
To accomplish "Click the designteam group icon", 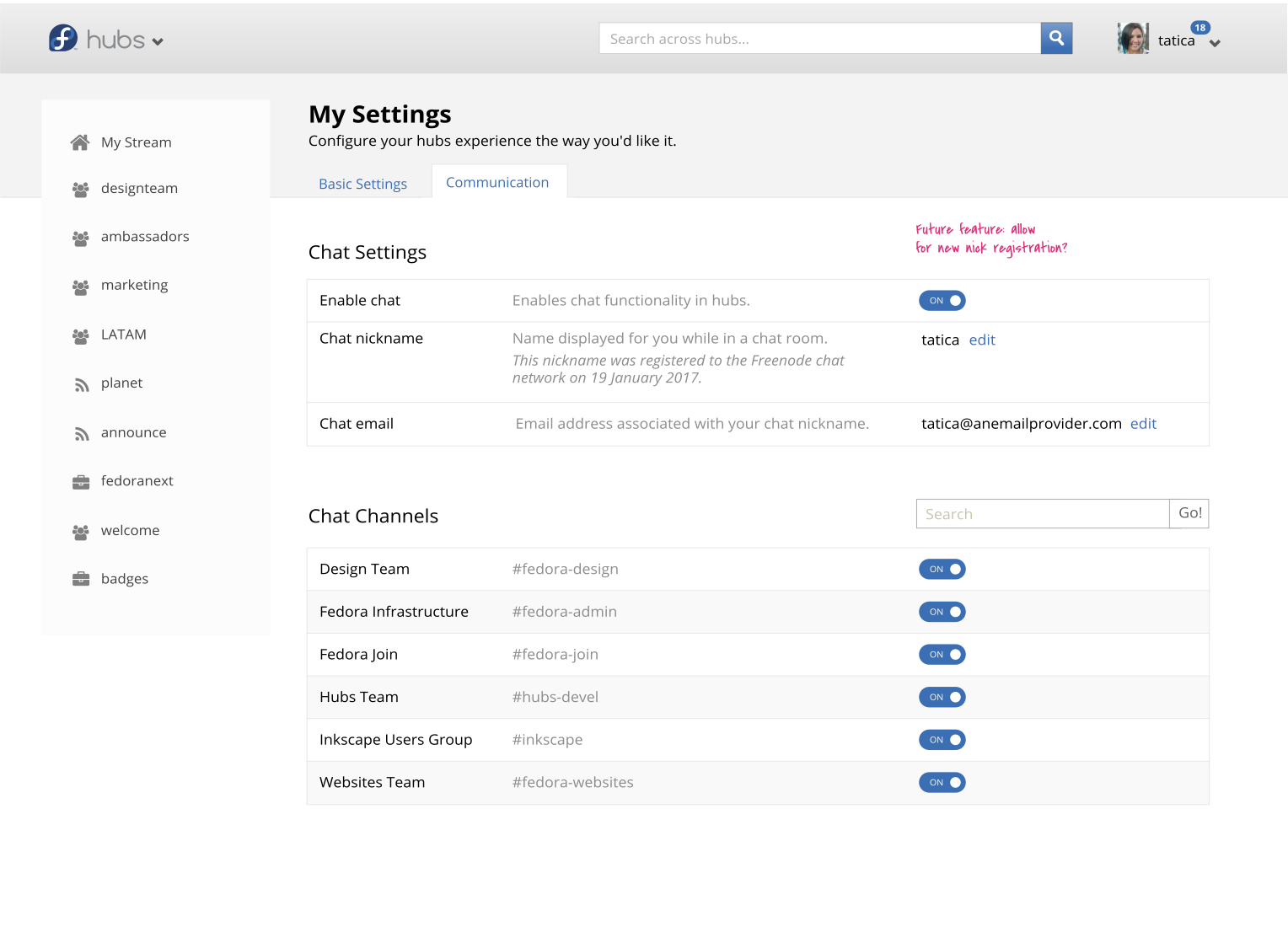I will click(x=81, y=190).
